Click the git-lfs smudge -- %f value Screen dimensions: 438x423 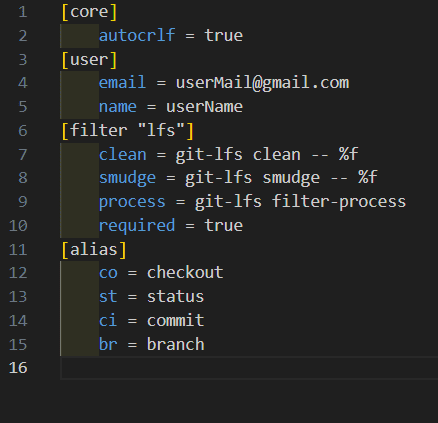point(281,178)
